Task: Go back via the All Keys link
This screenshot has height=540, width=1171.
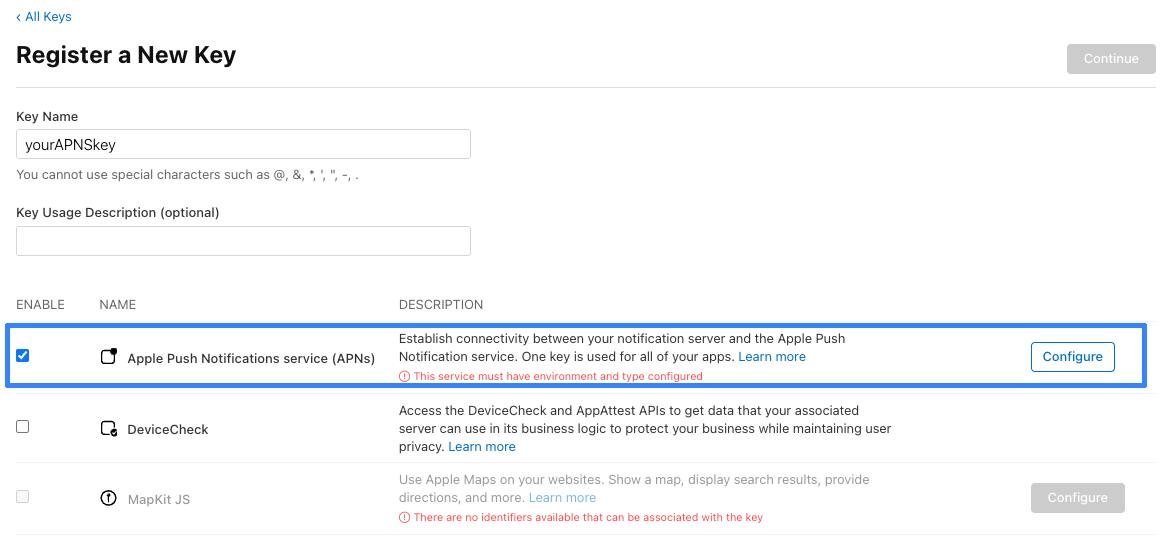Action: (44, 17)
